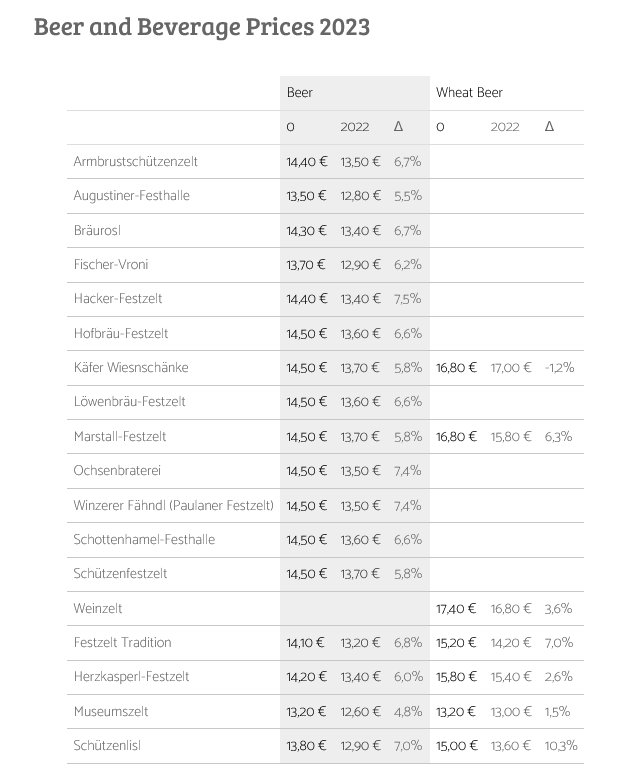This screenshot has width=643, height=780.
Task: Click Fischer-Vroni beer price 13,70 €
Action: [306, 265]
